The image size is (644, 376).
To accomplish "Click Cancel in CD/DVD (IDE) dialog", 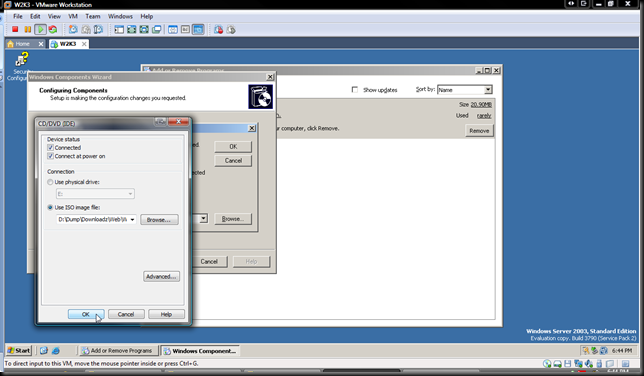I will (x=126, y=314).
